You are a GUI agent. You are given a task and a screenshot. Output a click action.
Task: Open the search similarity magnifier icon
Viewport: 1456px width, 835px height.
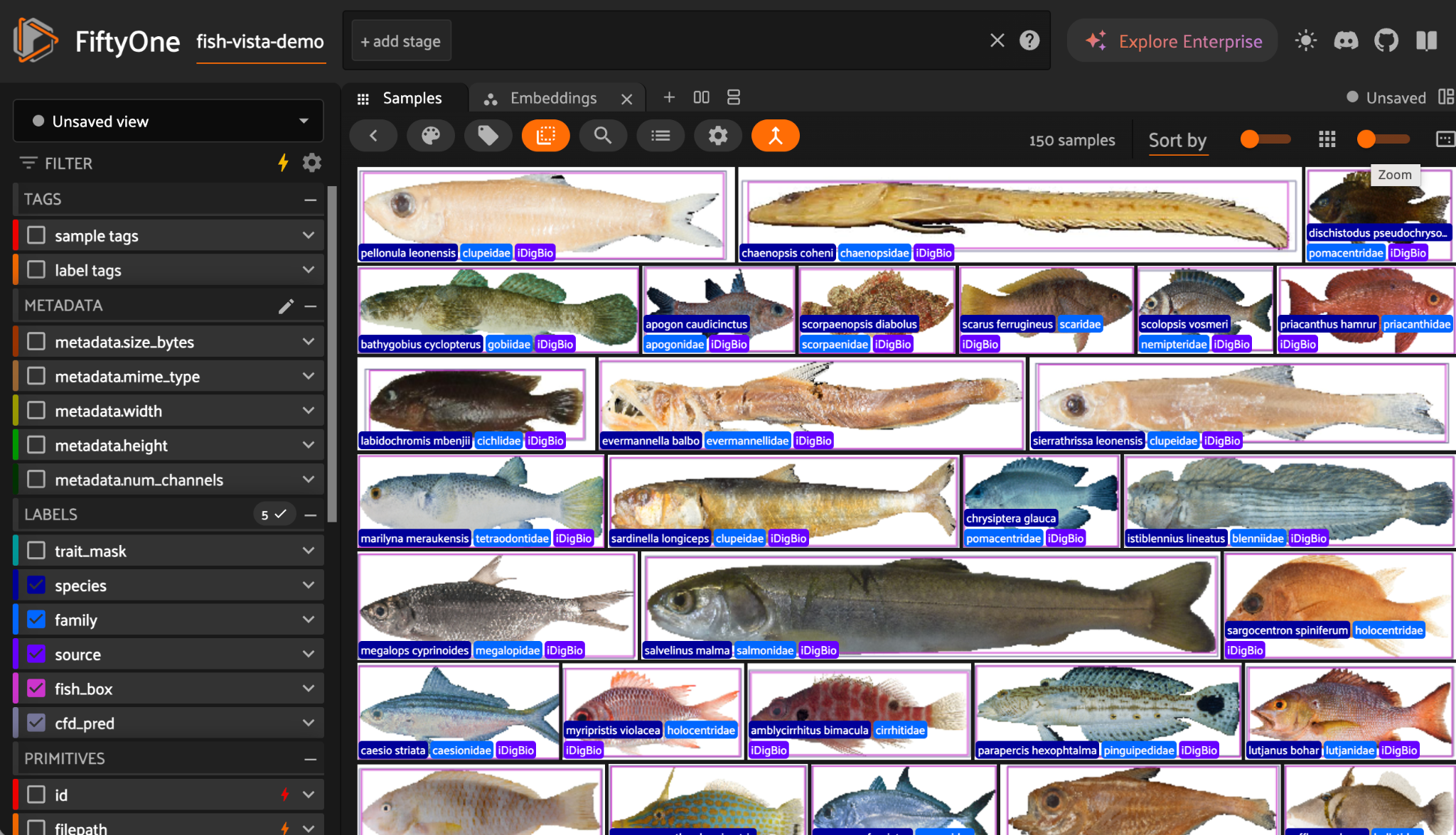(603, 136)
